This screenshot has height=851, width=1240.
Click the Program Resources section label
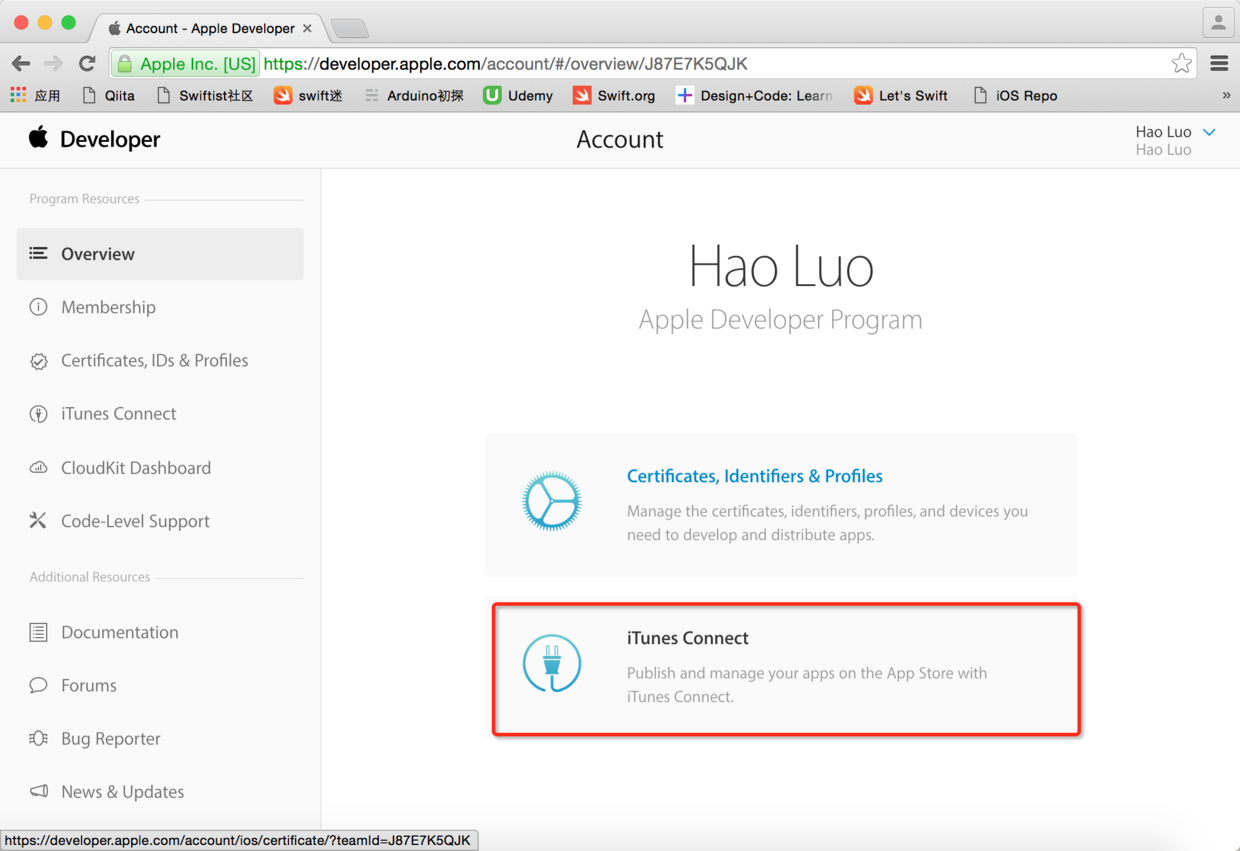[85, 199]
